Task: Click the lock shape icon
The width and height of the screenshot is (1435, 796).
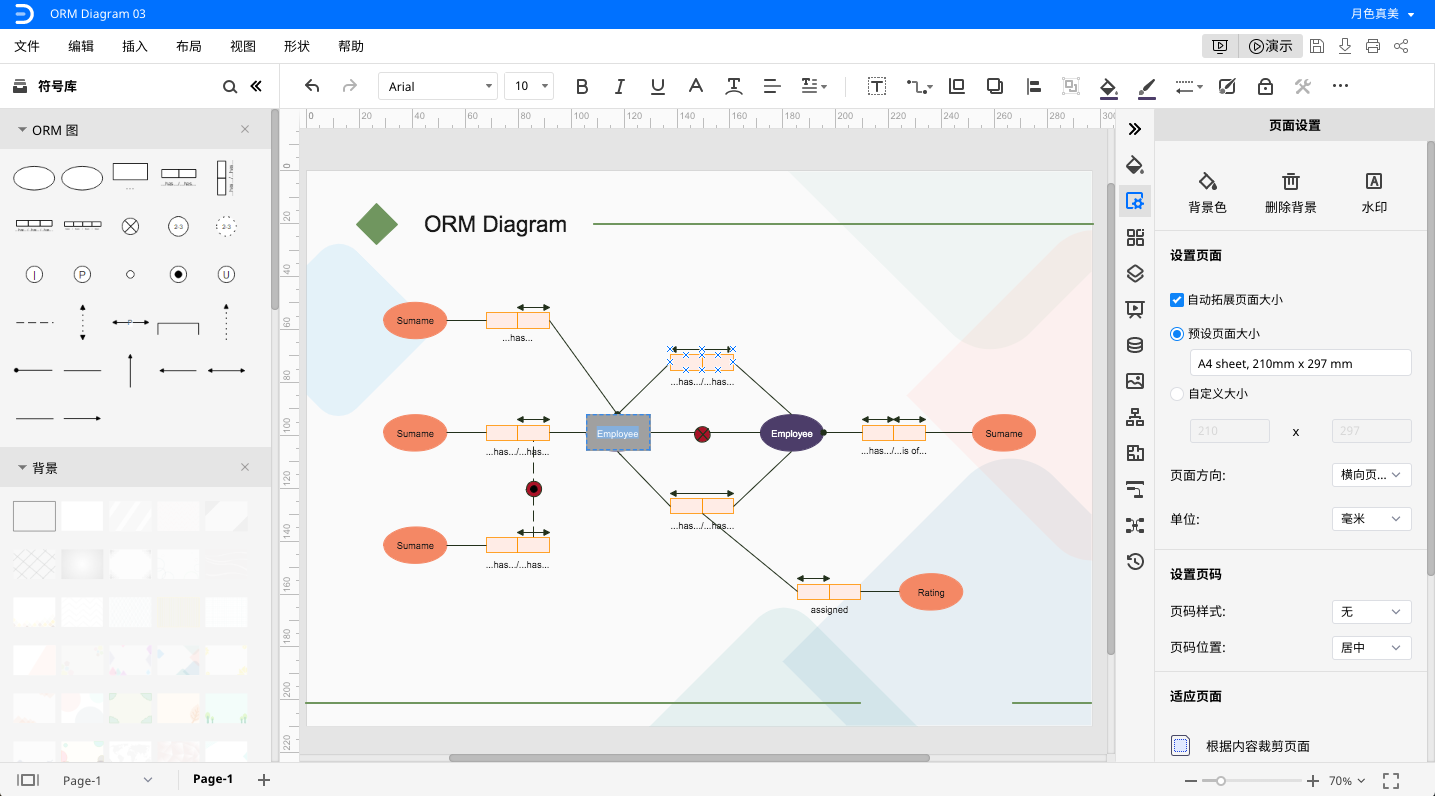Action: 1265,86
